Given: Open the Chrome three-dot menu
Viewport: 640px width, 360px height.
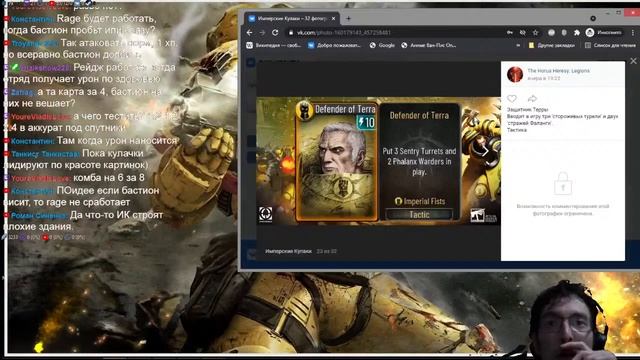Looking at the screenshot, I should [x=633, y=33].
